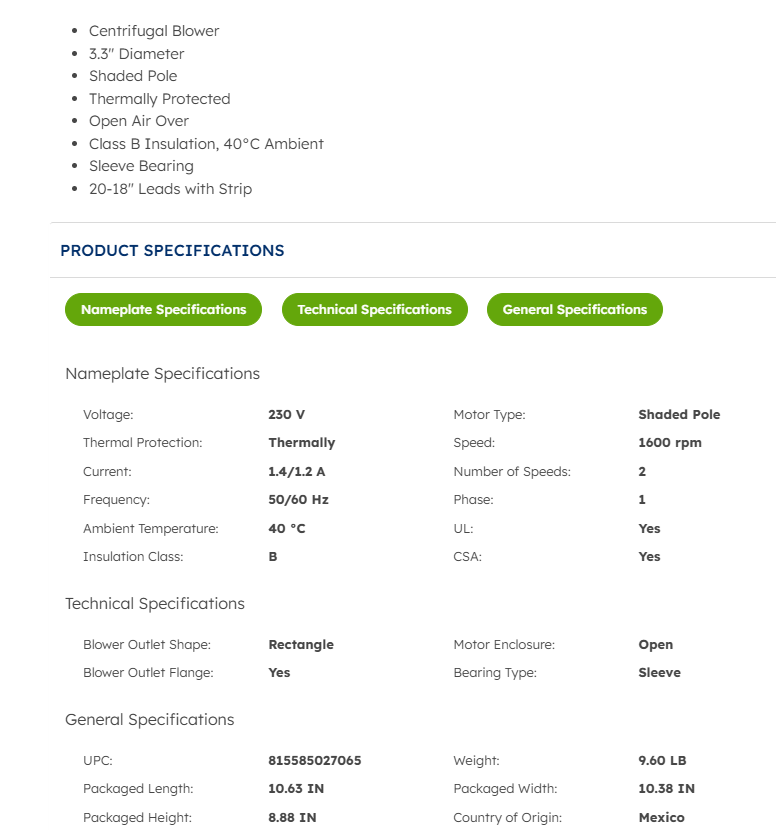This screenshot has height=830, width=776.
Task: Select the 50/60 Hz frequency value
Action: click(x=298, y=500)
